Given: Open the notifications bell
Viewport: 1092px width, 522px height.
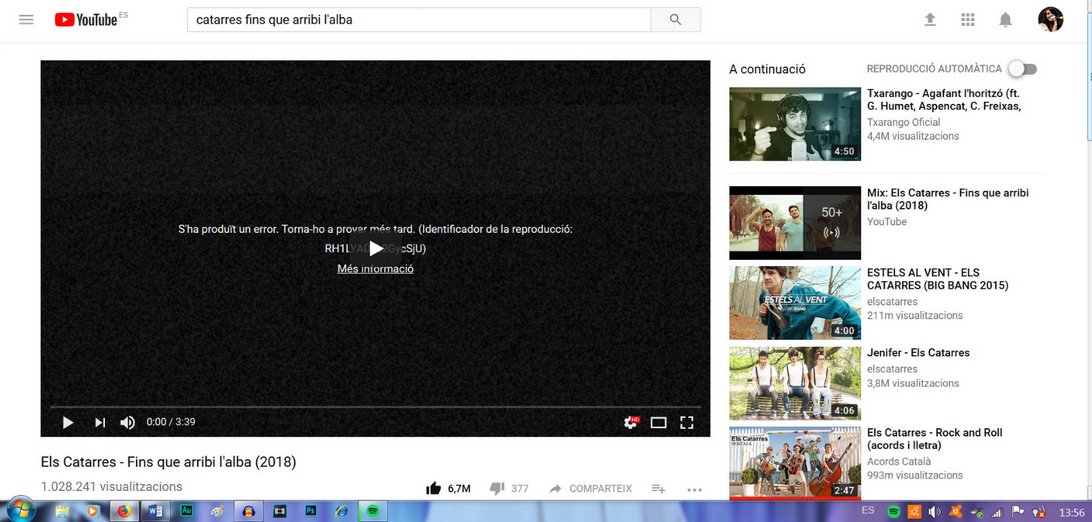Looking at the screenshot, I should tap(1005, 19).
